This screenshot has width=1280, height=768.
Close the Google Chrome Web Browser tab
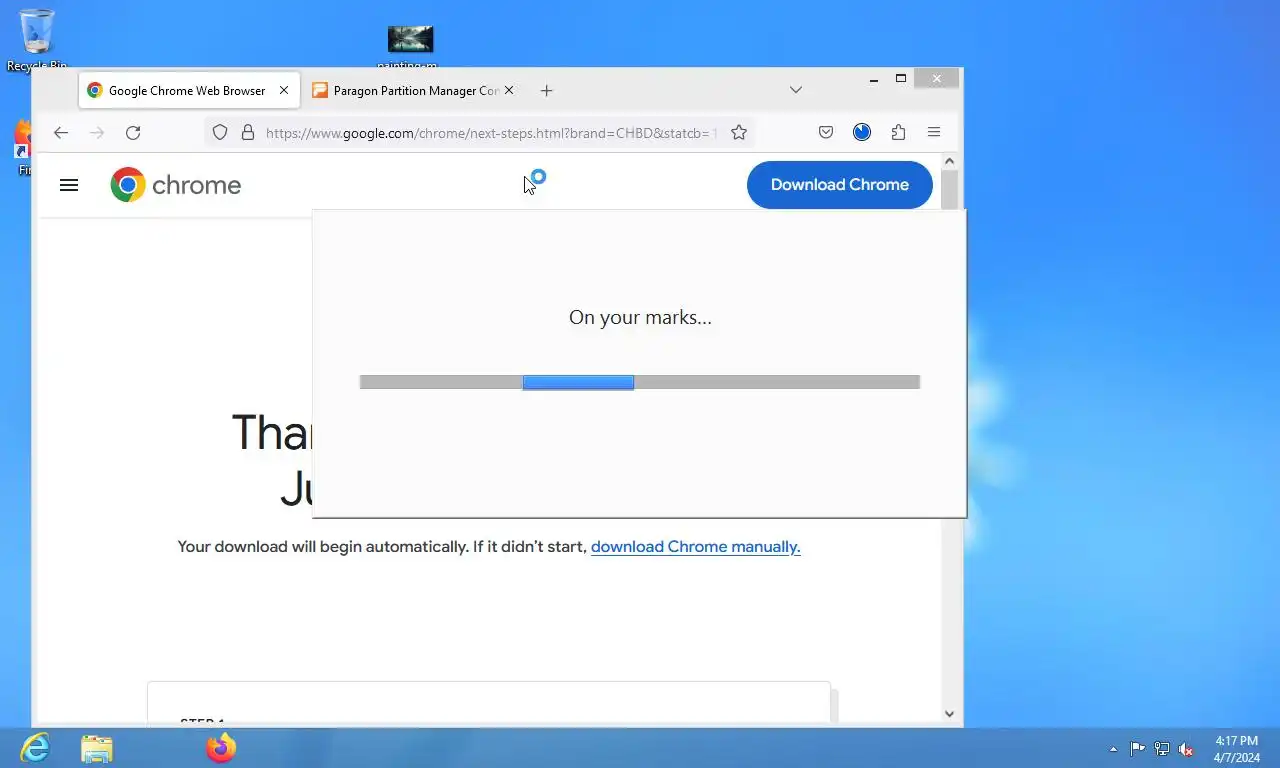click(284, 90)
